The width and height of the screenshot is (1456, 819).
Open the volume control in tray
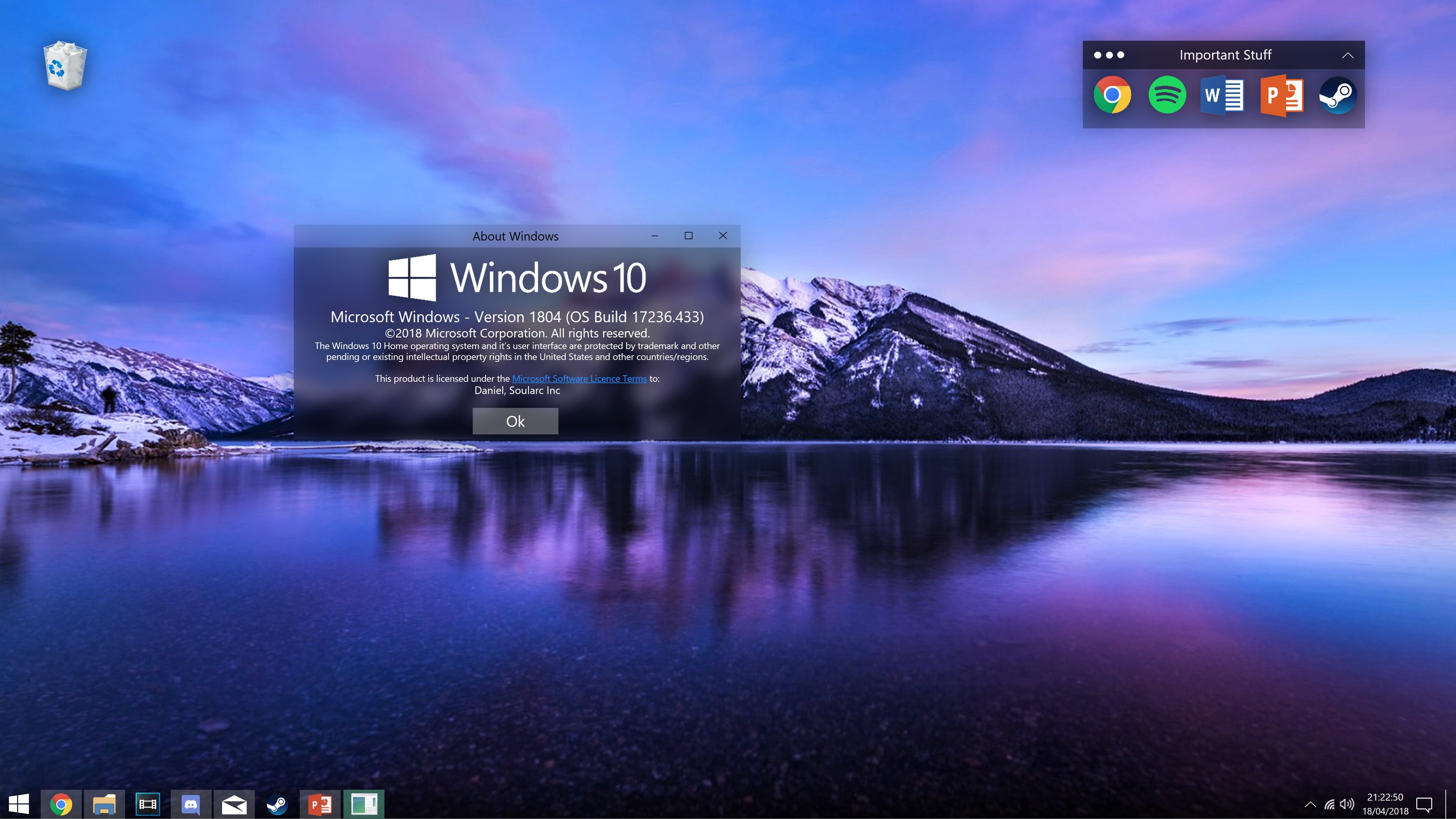click(1347, 804)
